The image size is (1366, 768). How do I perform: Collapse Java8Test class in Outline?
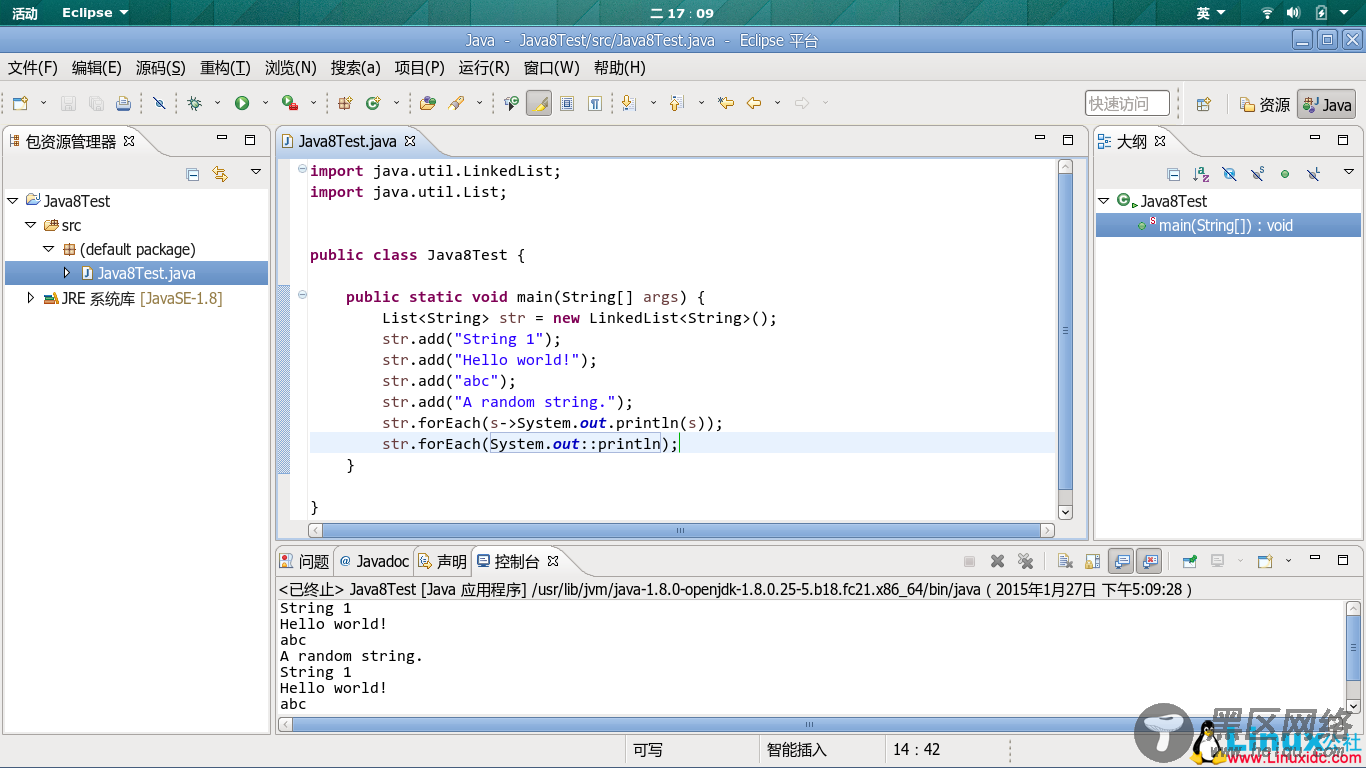click(1104, 201)
